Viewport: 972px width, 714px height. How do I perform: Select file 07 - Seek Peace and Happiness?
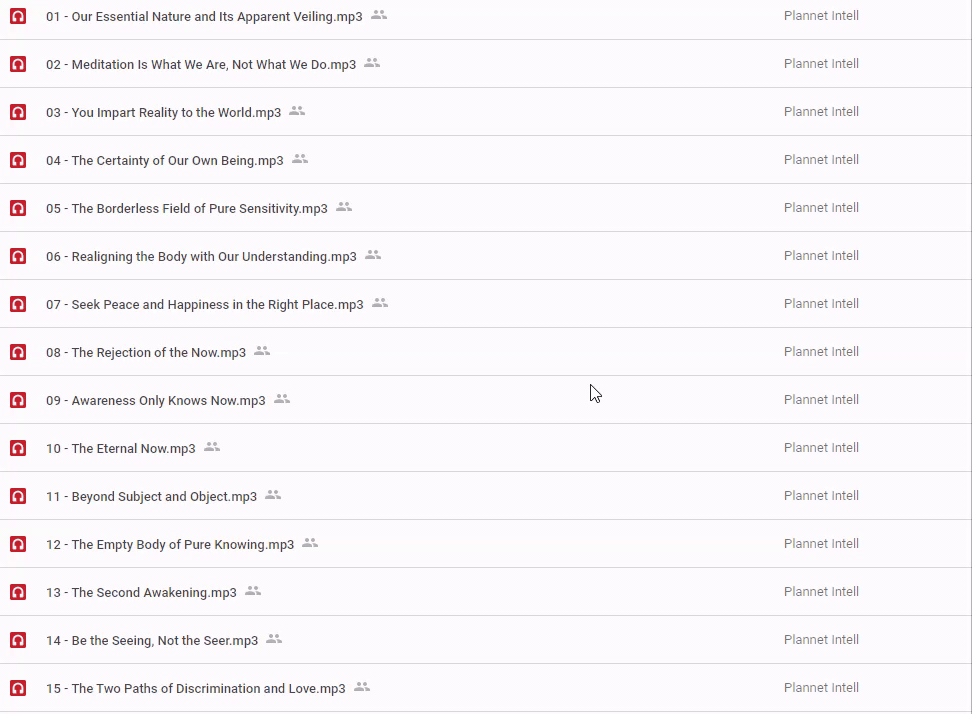coord(204,304)
